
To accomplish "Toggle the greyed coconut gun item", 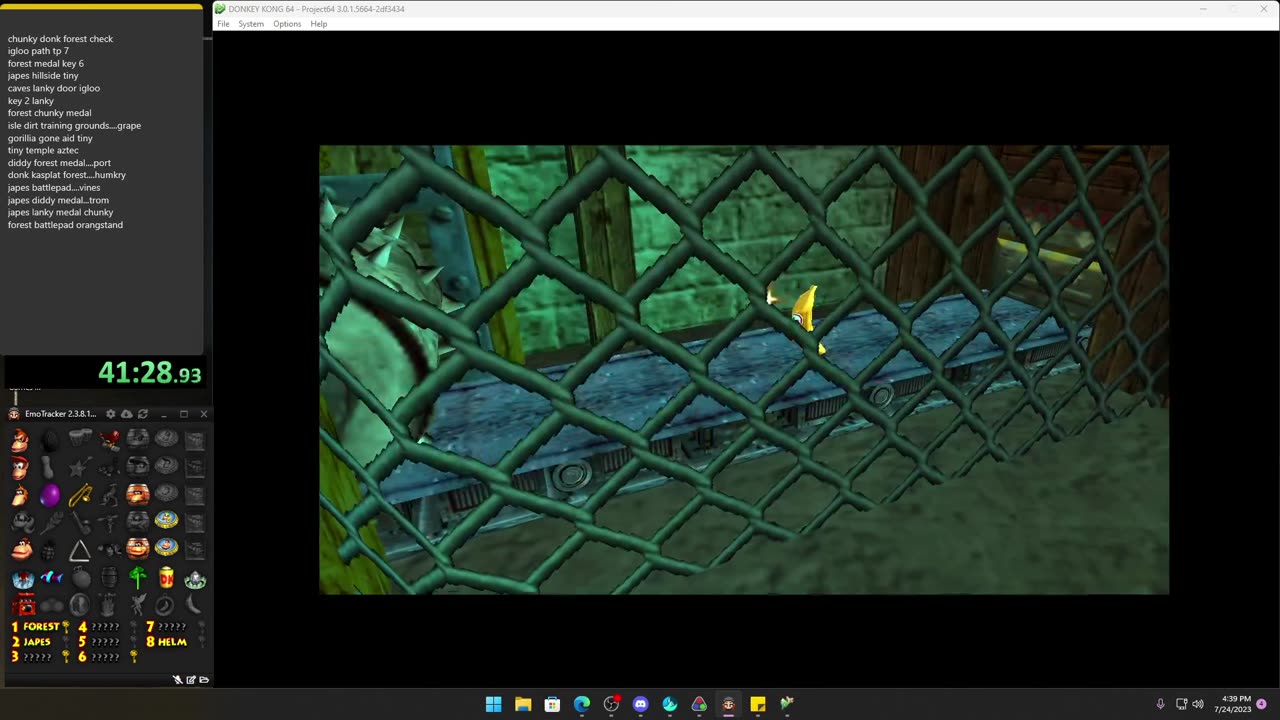I will click(x=50, y=440).
